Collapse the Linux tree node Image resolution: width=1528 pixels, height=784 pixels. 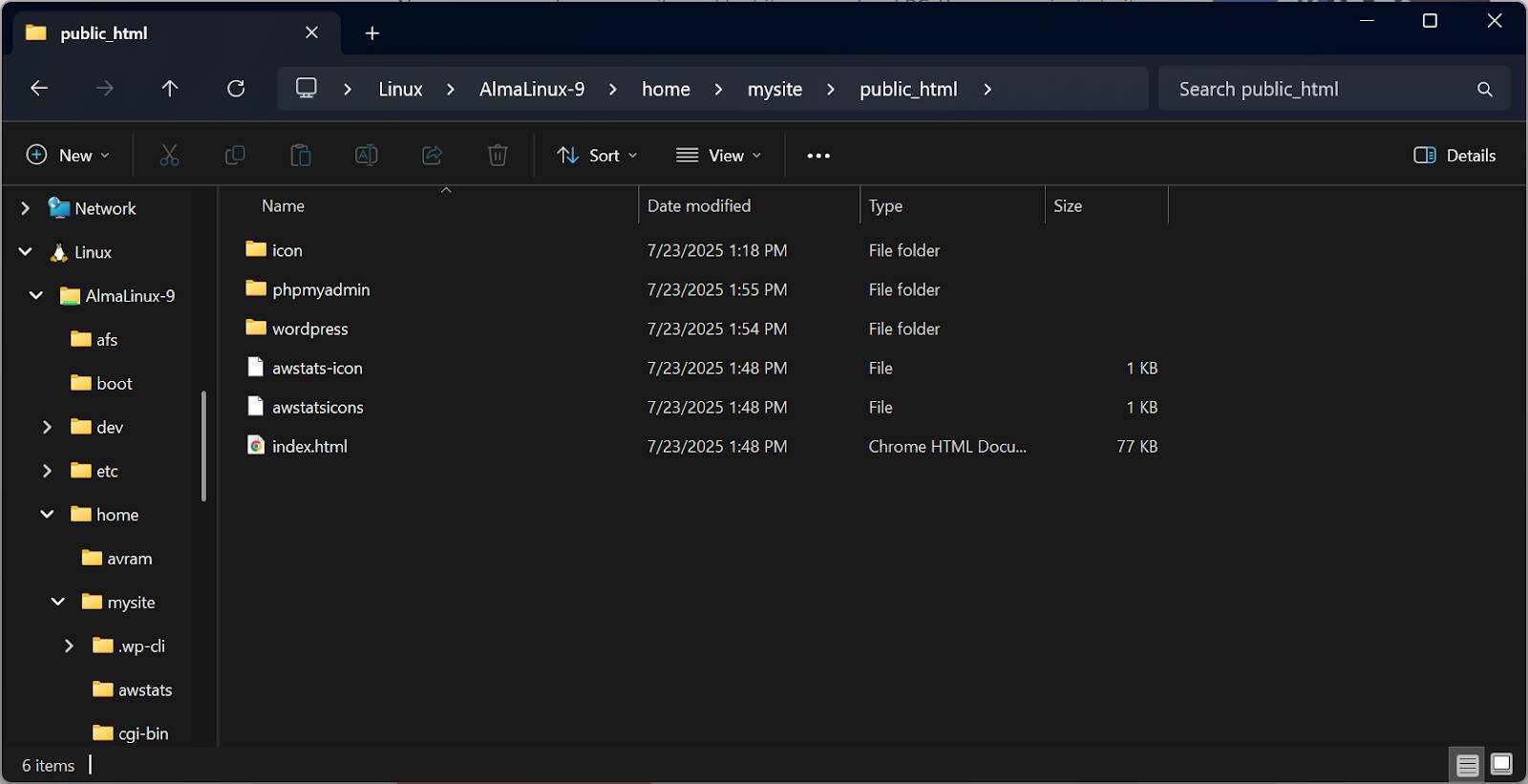pyautogui.click(x=26, y=252)
